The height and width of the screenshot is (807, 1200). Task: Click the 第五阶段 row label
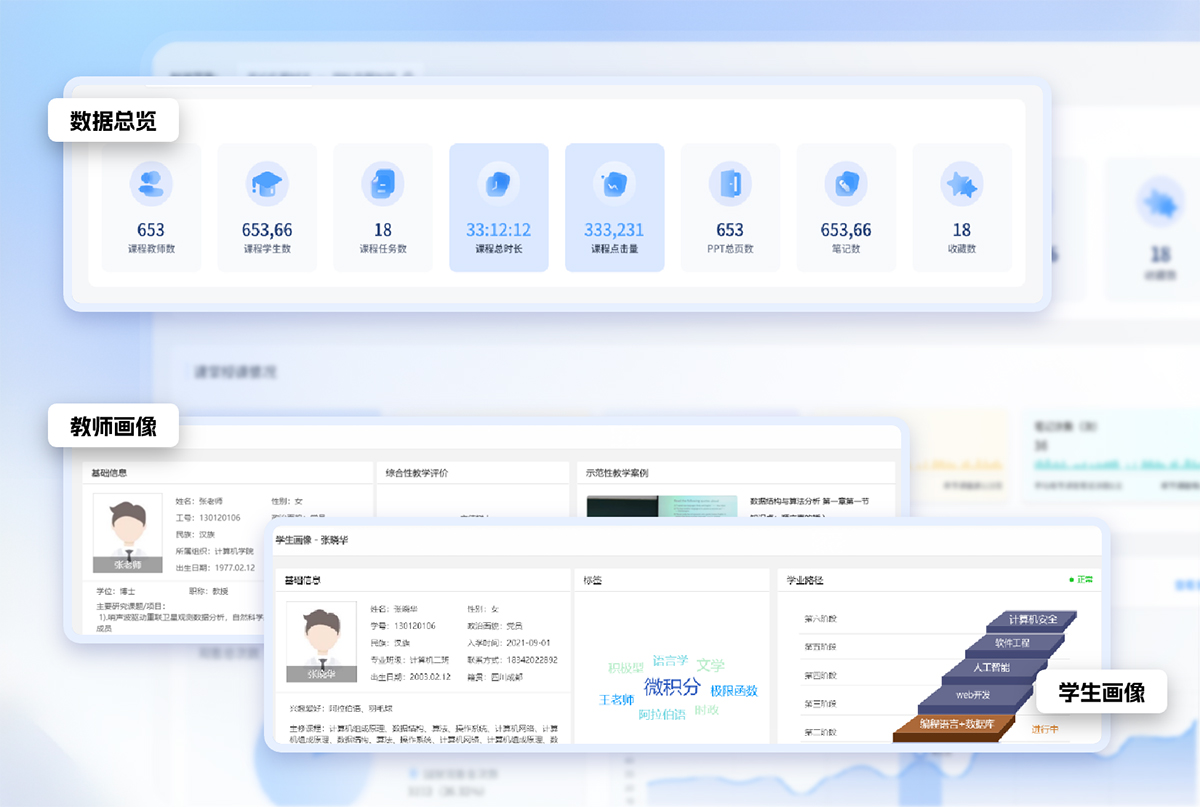tap(820, 647)
